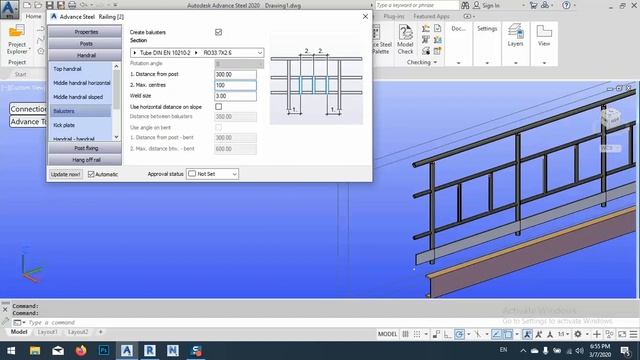Open Revit from the taskbar
The width and height of the screenshot is (640, 360).
pos(149,351)
